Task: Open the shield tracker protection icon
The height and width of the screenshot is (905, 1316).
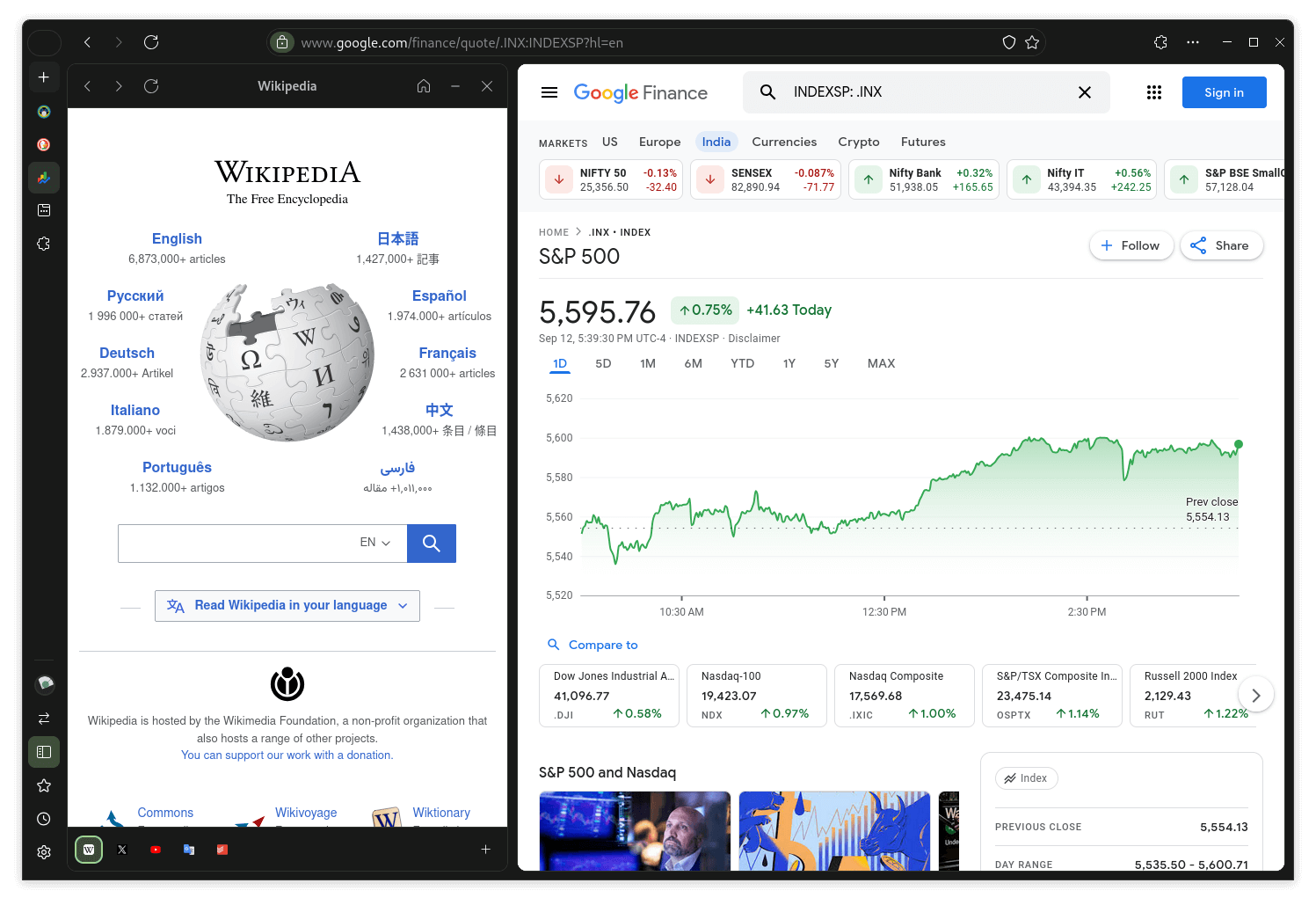Action: pyautogui.click(x=1009, y=42)
